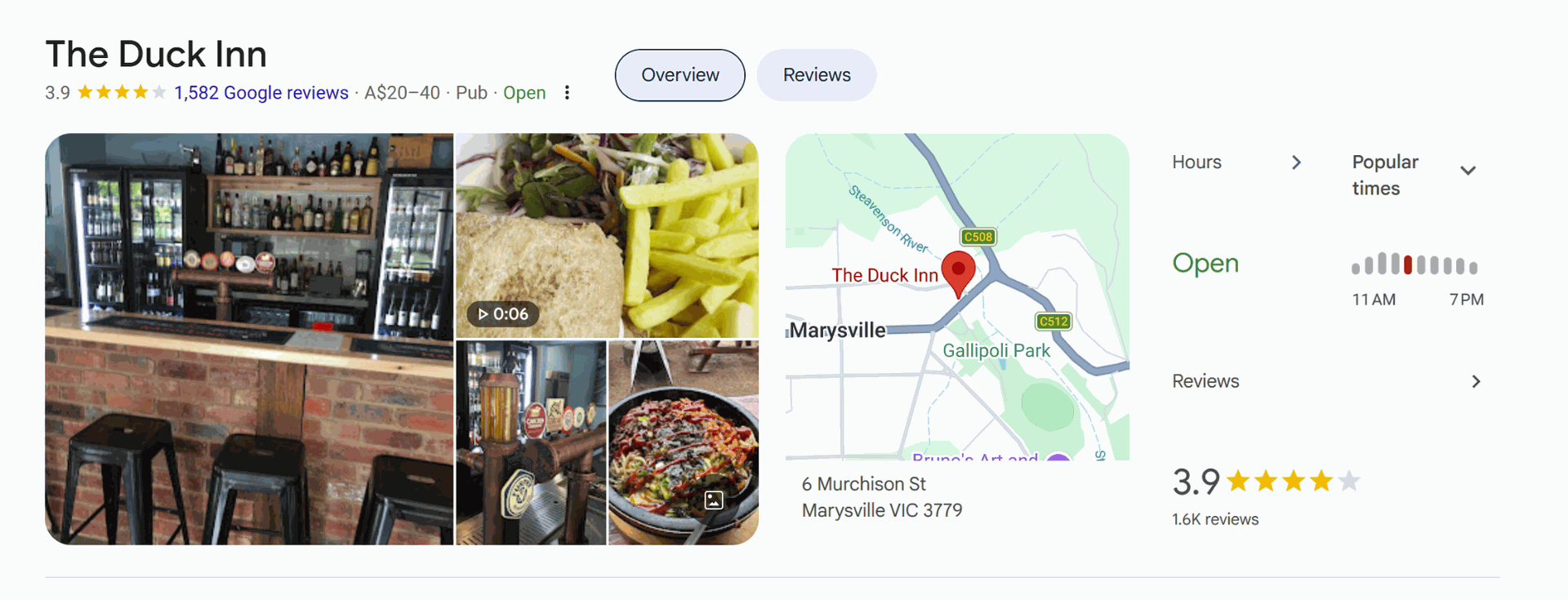Open the Hours arrow
The width and height of the screenshot is (1568, 600).
click(1296, 162)
